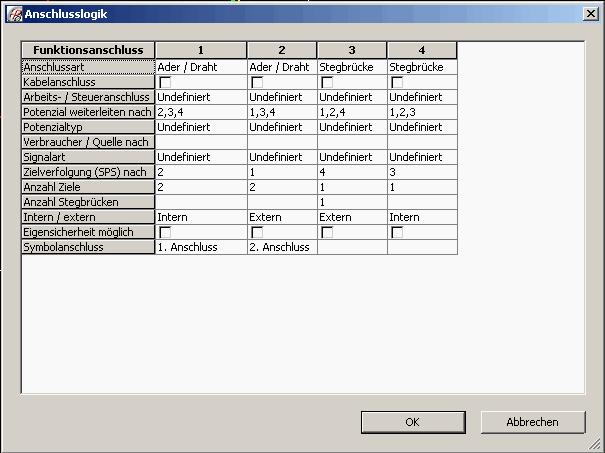605x453 pixels.
Task: Open Anschlussart Stegbrücke cell of connection 4
Action: [x=422, y=67]
